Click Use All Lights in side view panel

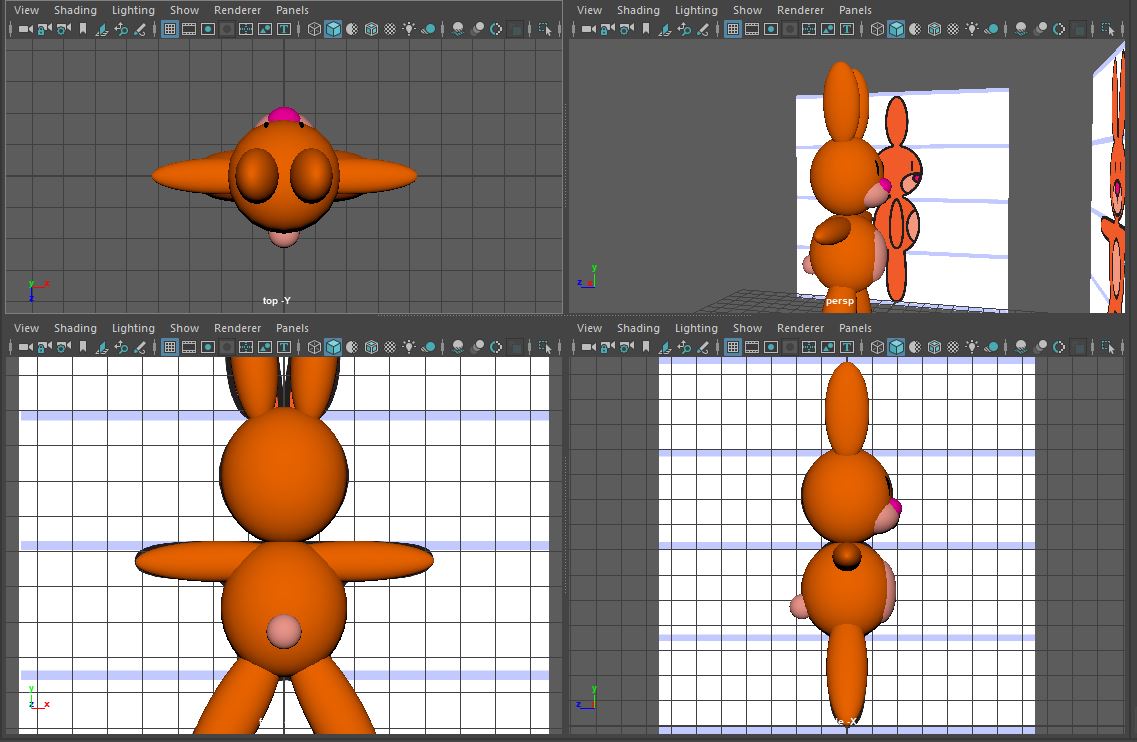972,347
